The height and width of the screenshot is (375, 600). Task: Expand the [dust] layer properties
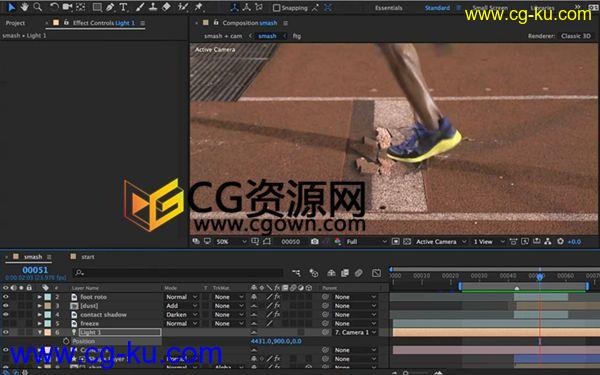(39, 306)
